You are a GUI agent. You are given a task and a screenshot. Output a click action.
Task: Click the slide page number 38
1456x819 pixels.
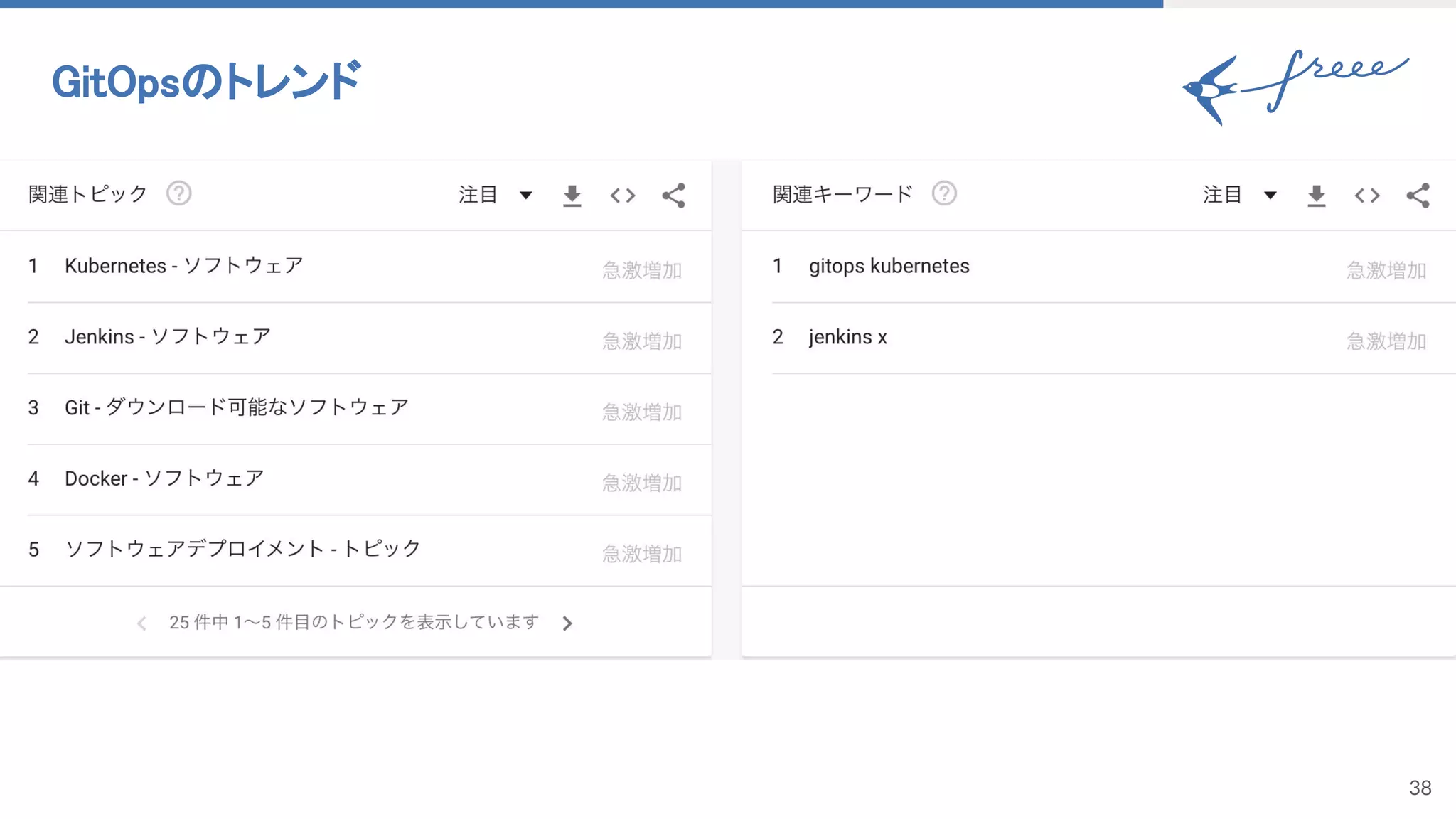[x=1420, y=788]
